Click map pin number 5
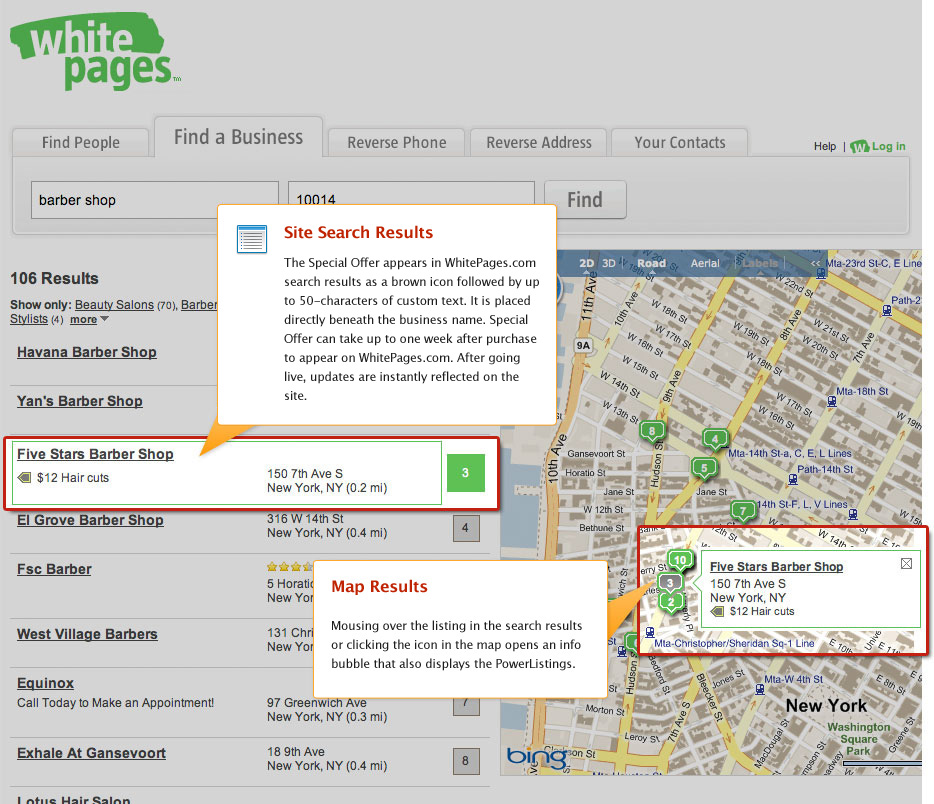 tap(704, 468)
